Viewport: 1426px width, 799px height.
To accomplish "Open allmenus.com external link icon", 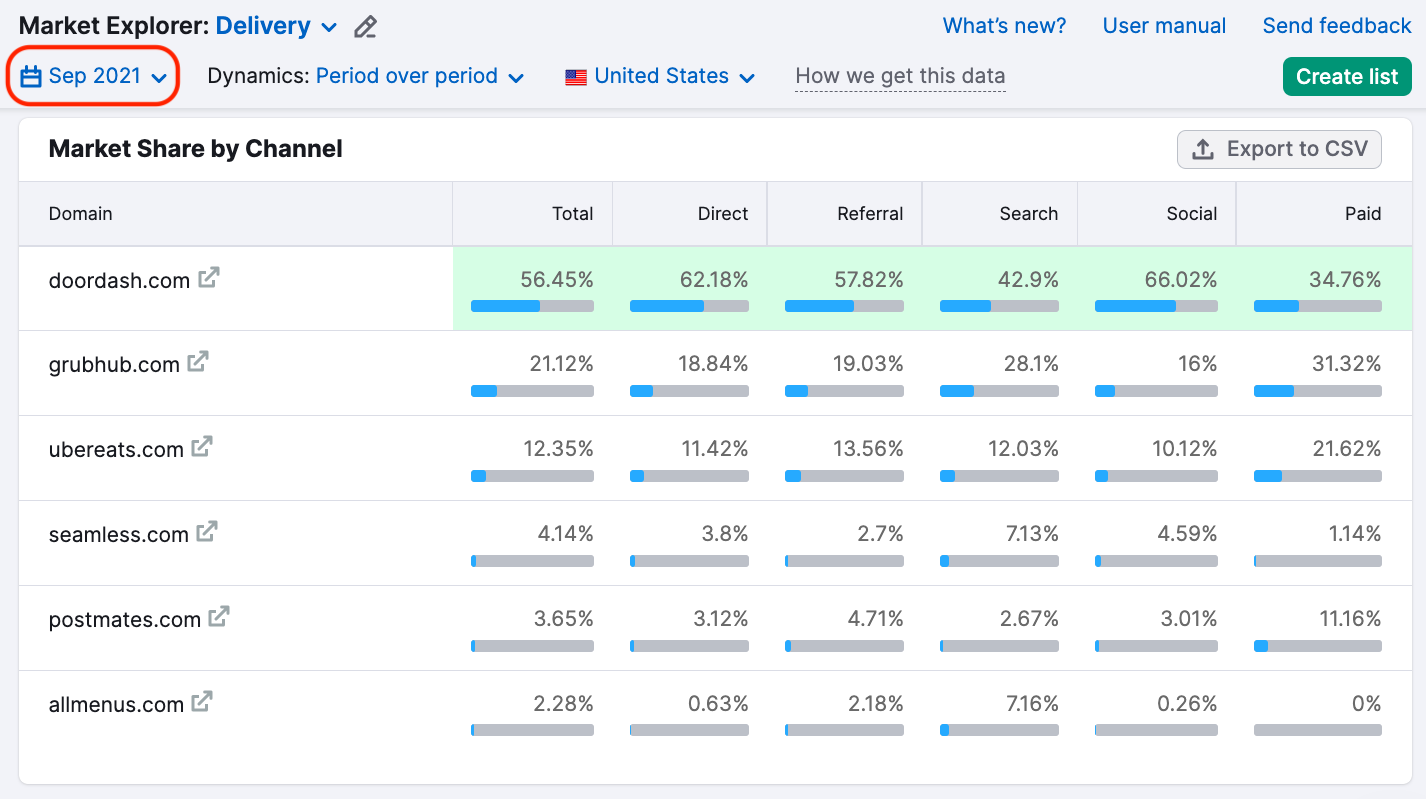I will click(x=202, y=702).
